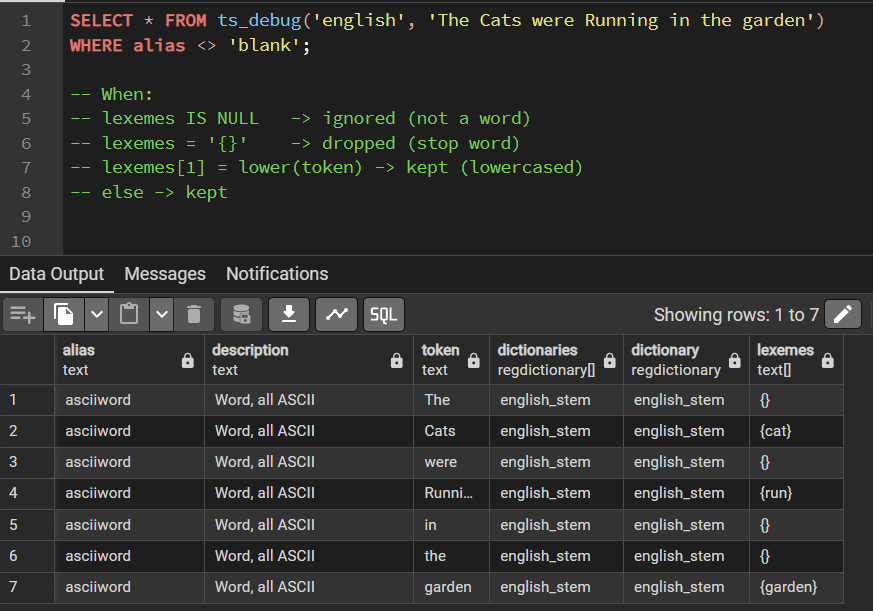873x611 pixels.
Task: Click line number 10 in the gutter
Action: pyautogui.click(x=21, y=242)
